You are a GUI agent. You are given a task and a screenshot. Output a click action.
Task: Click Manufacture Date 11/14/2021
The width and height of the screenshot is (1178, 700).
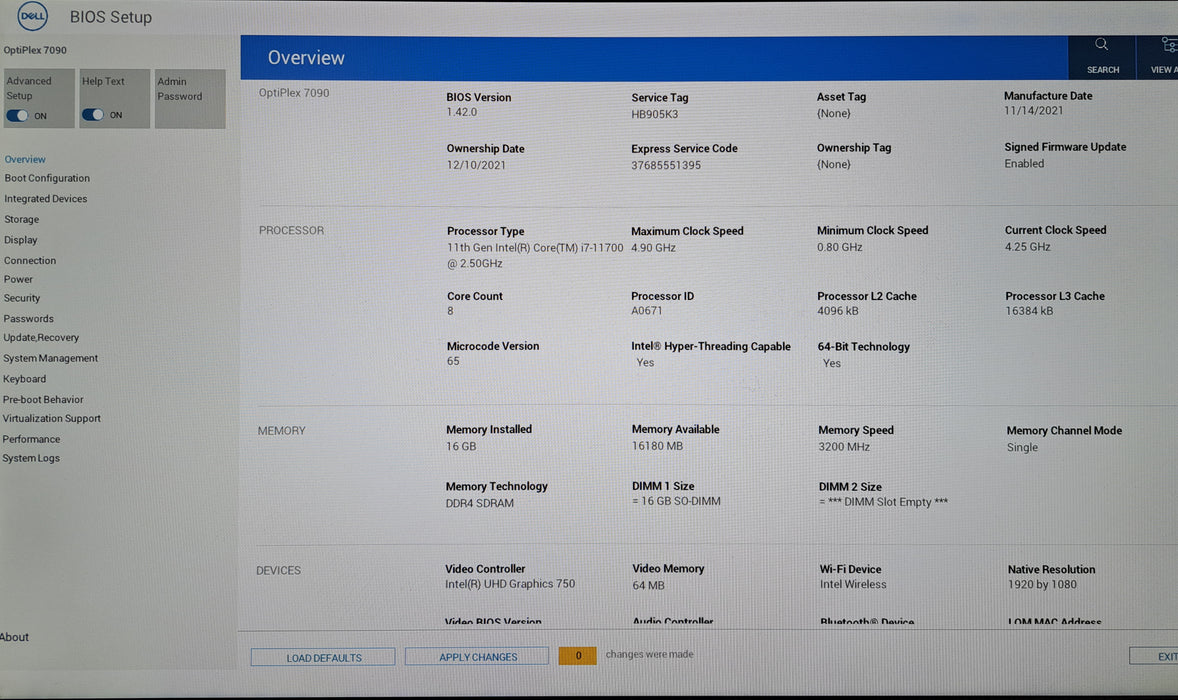[1034, 110]
